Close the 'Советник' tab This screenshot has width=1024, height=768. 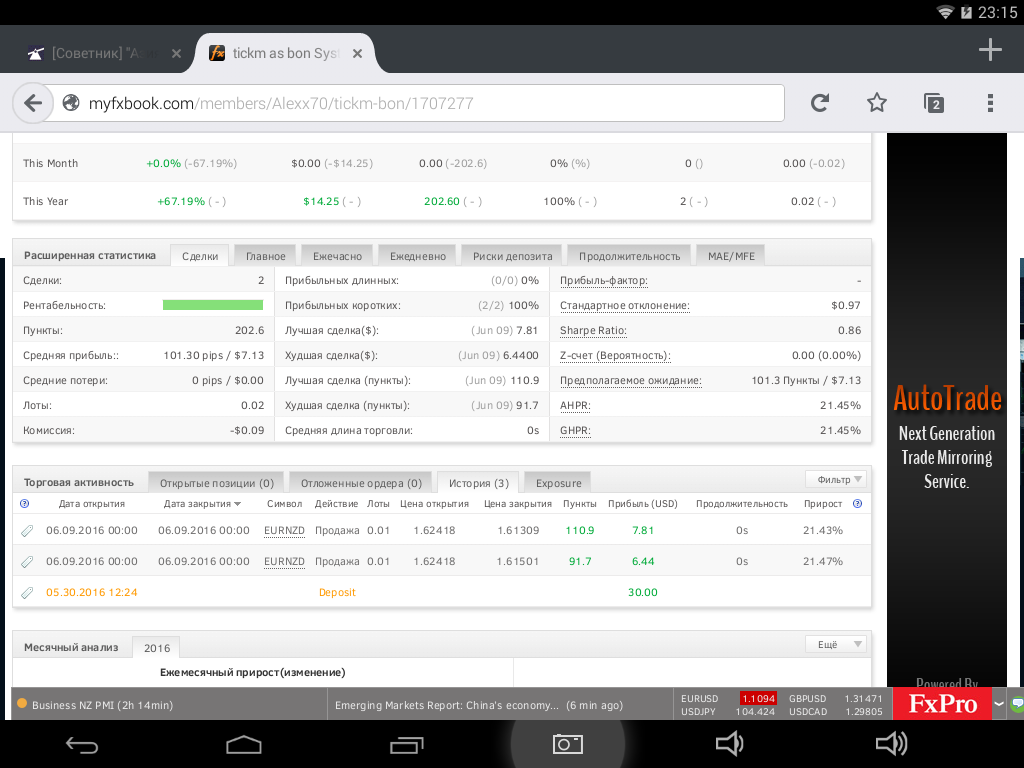pyautogui.click(x=176, y=54)
